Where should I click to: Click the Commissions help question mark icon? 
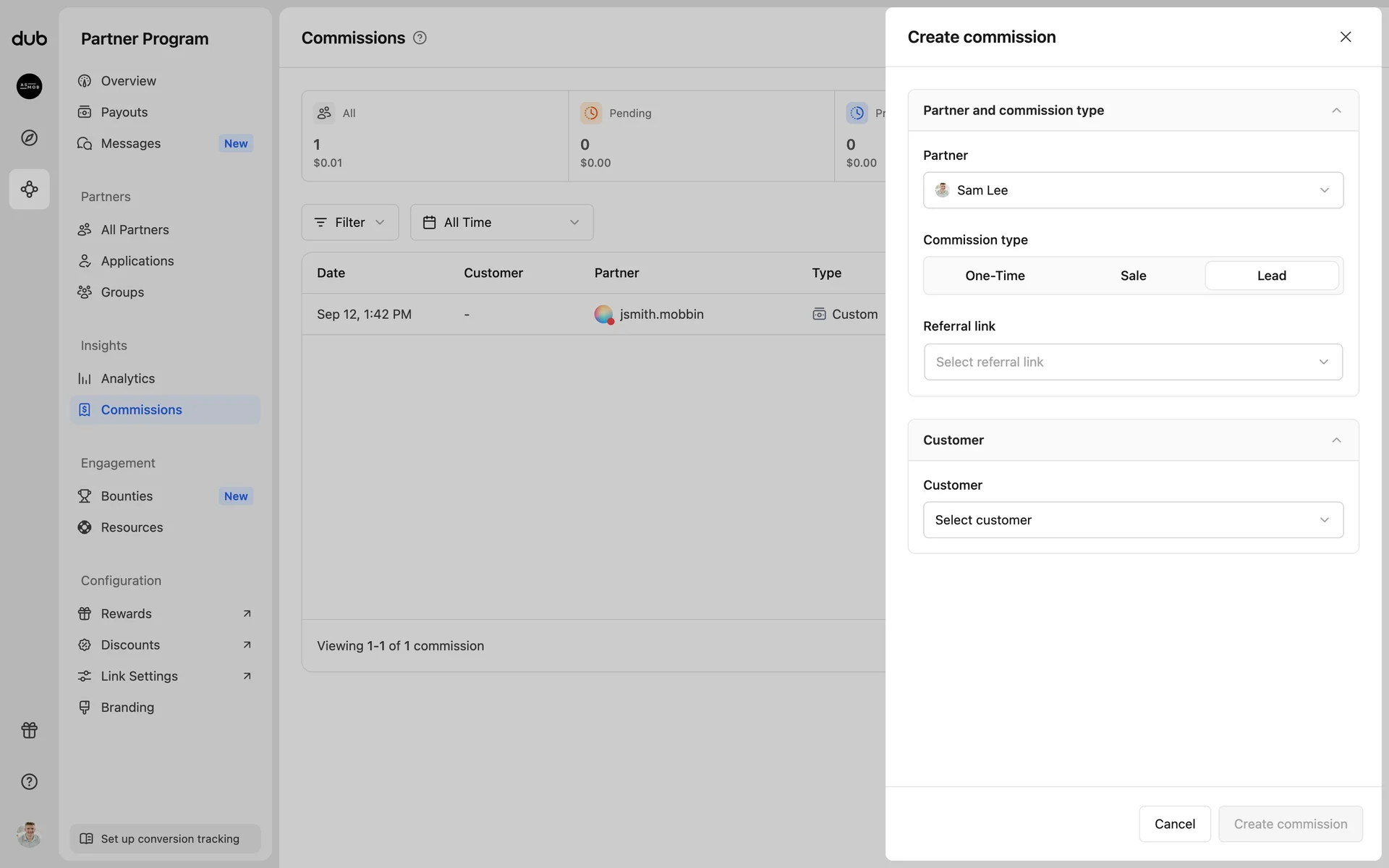coord(420,38)
